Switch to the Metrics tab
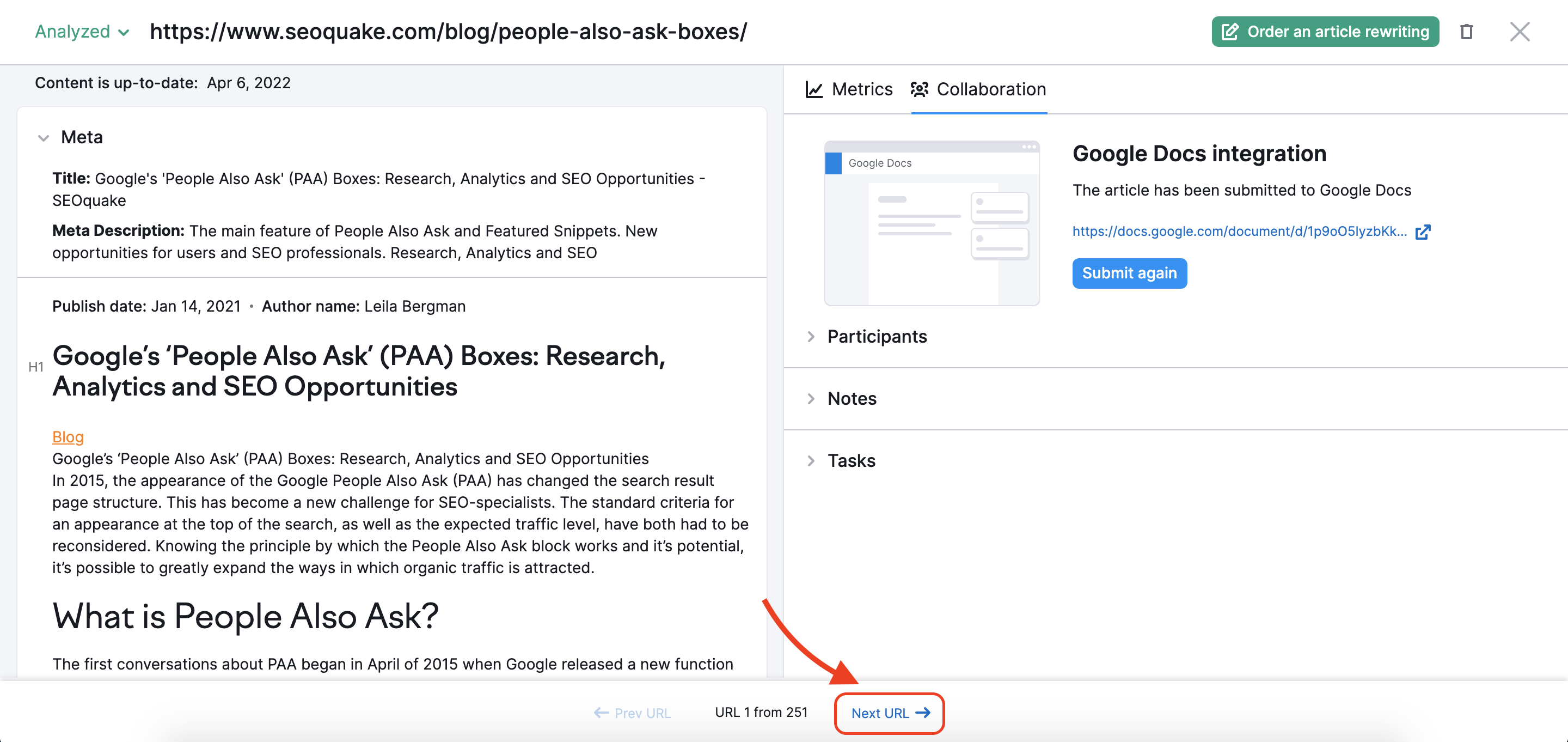 [x=849, y=89]
